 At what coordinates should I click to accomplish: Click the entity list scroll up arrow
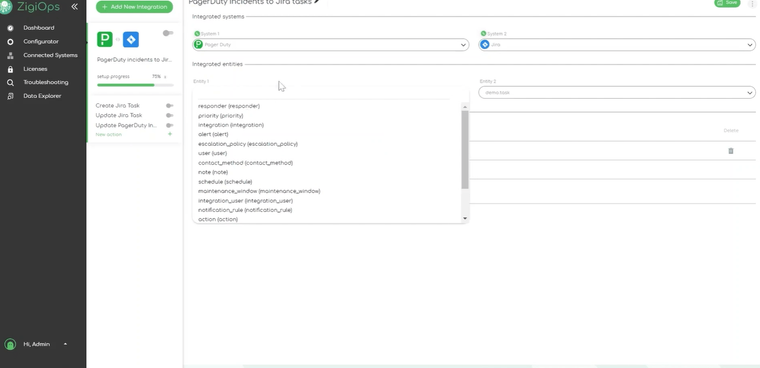click(x=465, y=107)
